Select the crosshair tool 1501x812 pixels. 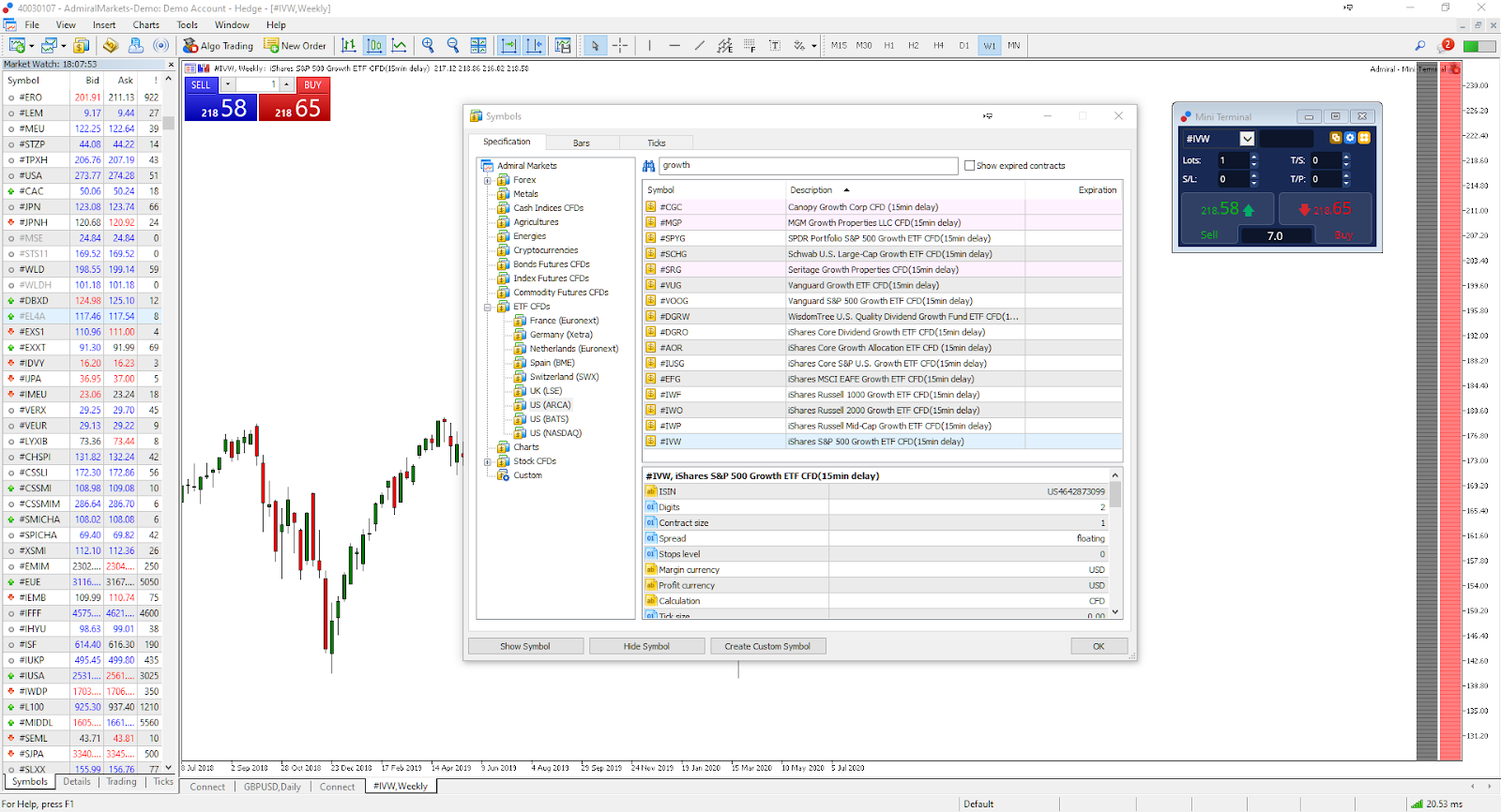[x=620, y=45]
